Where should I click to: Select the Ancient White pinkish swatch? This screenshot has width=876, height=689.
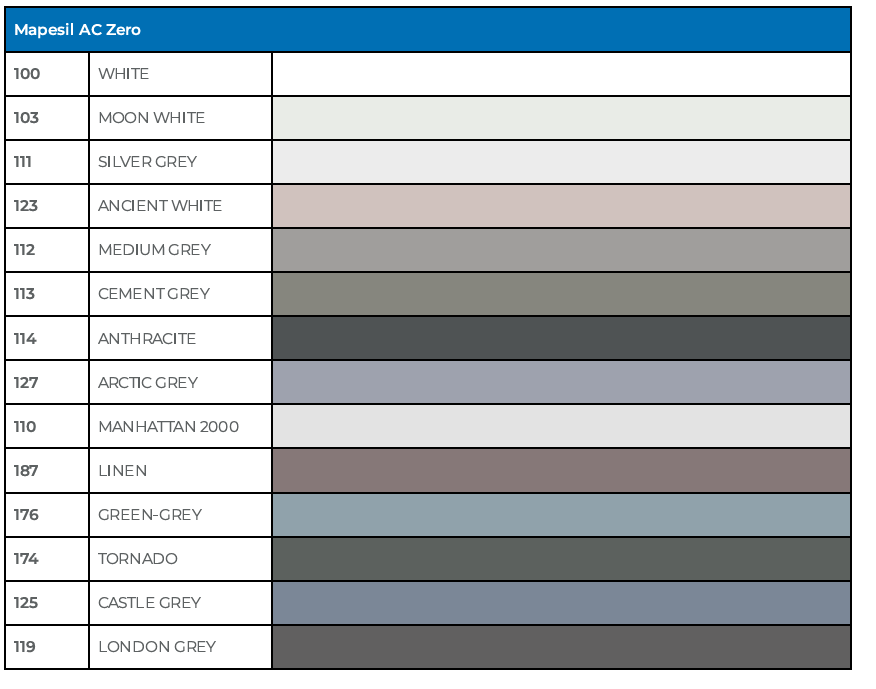pyautogui.click(x=561, y=206)
